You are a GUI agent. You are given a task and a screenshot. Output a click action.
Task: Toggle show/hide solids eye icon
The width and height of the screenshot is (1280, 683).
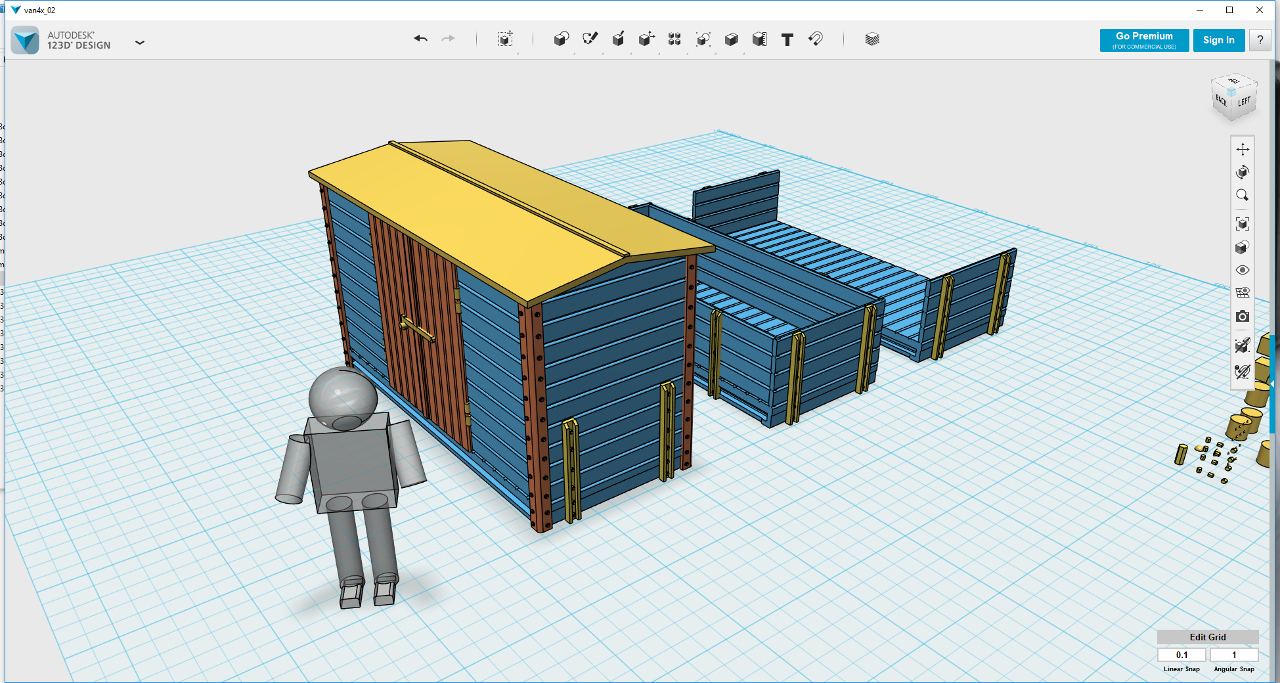pyautogui.click(x=1242, y=270)
